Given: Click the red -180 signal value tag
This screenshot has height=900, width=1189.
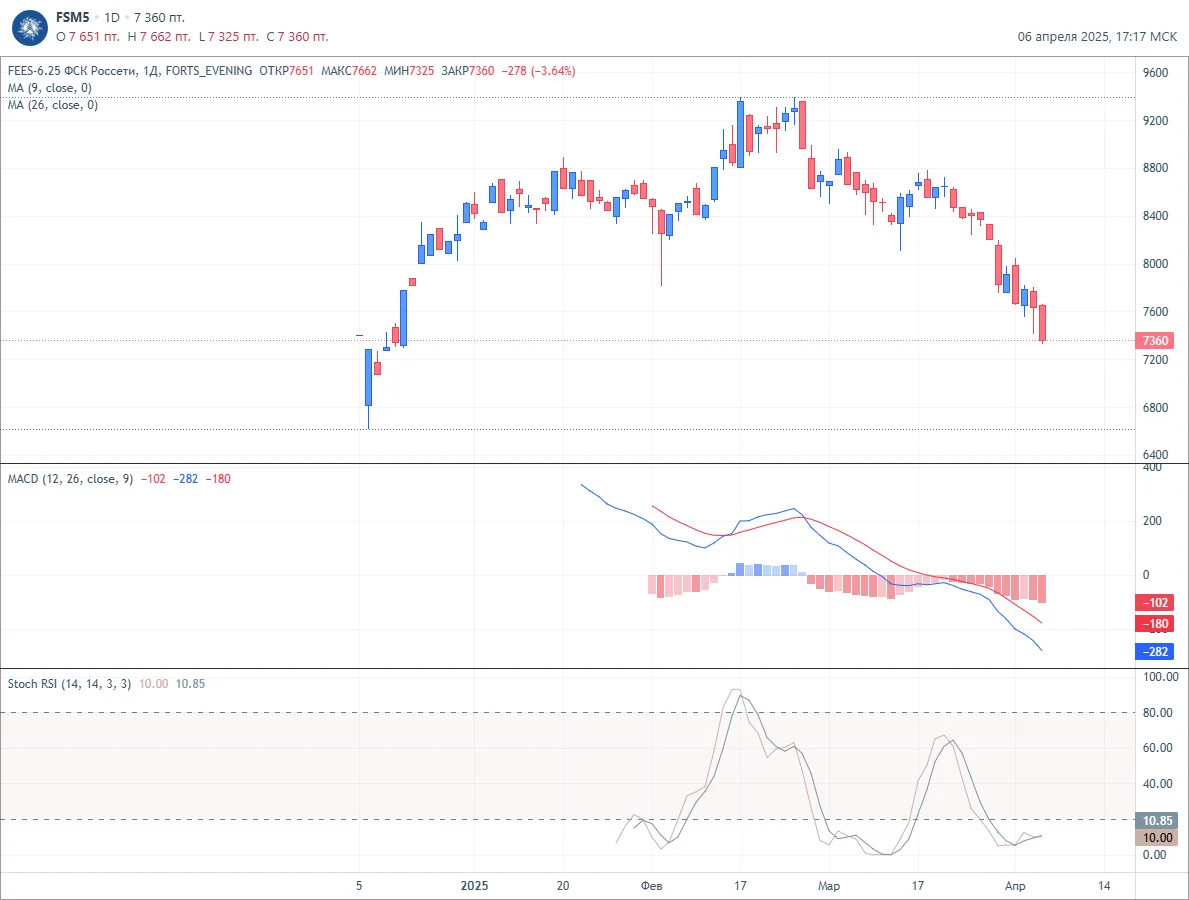Looking at the screenshot, I should 1154,624.
